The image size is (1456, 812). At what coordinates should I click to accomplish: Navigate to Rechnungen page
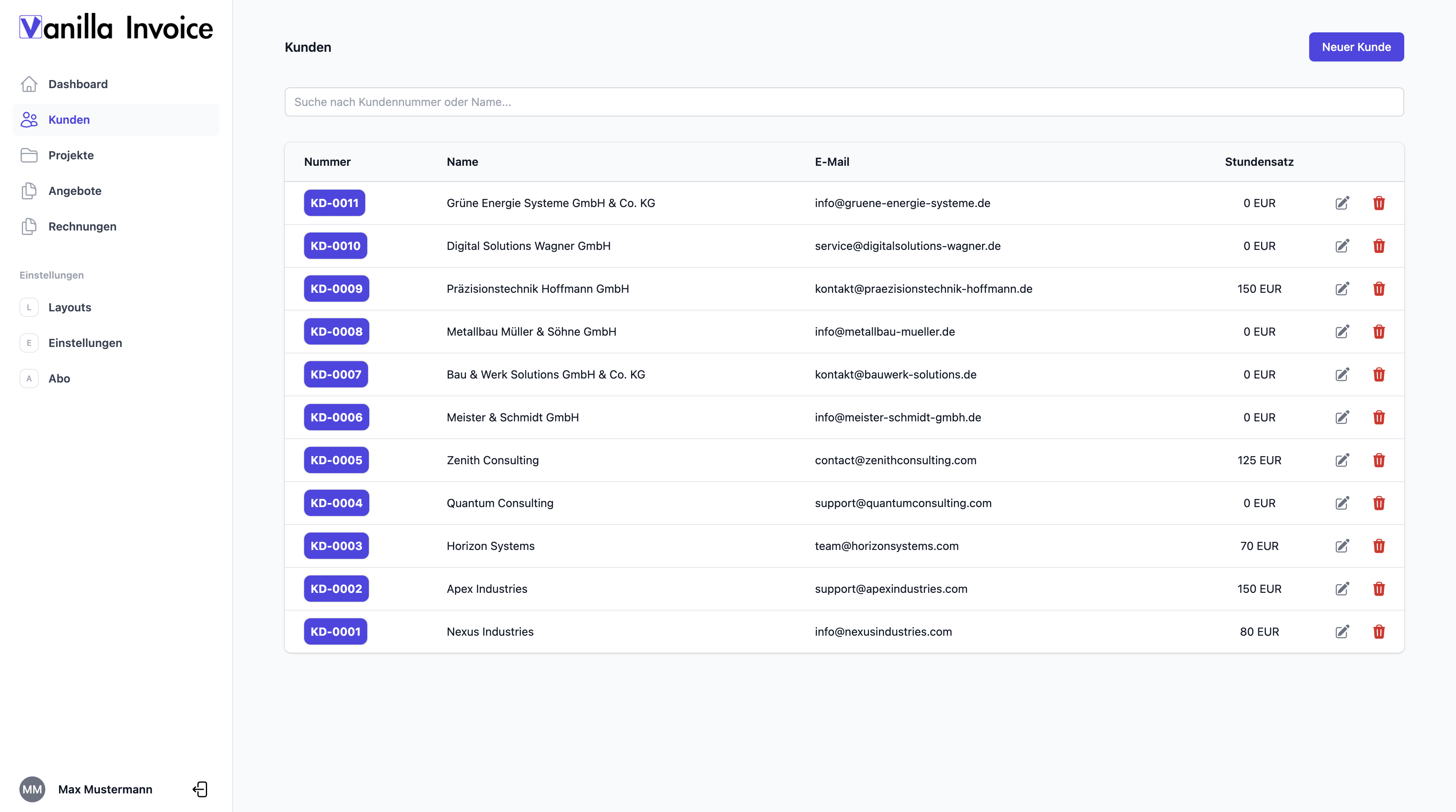pyautogui.click(x=82, y=226)
